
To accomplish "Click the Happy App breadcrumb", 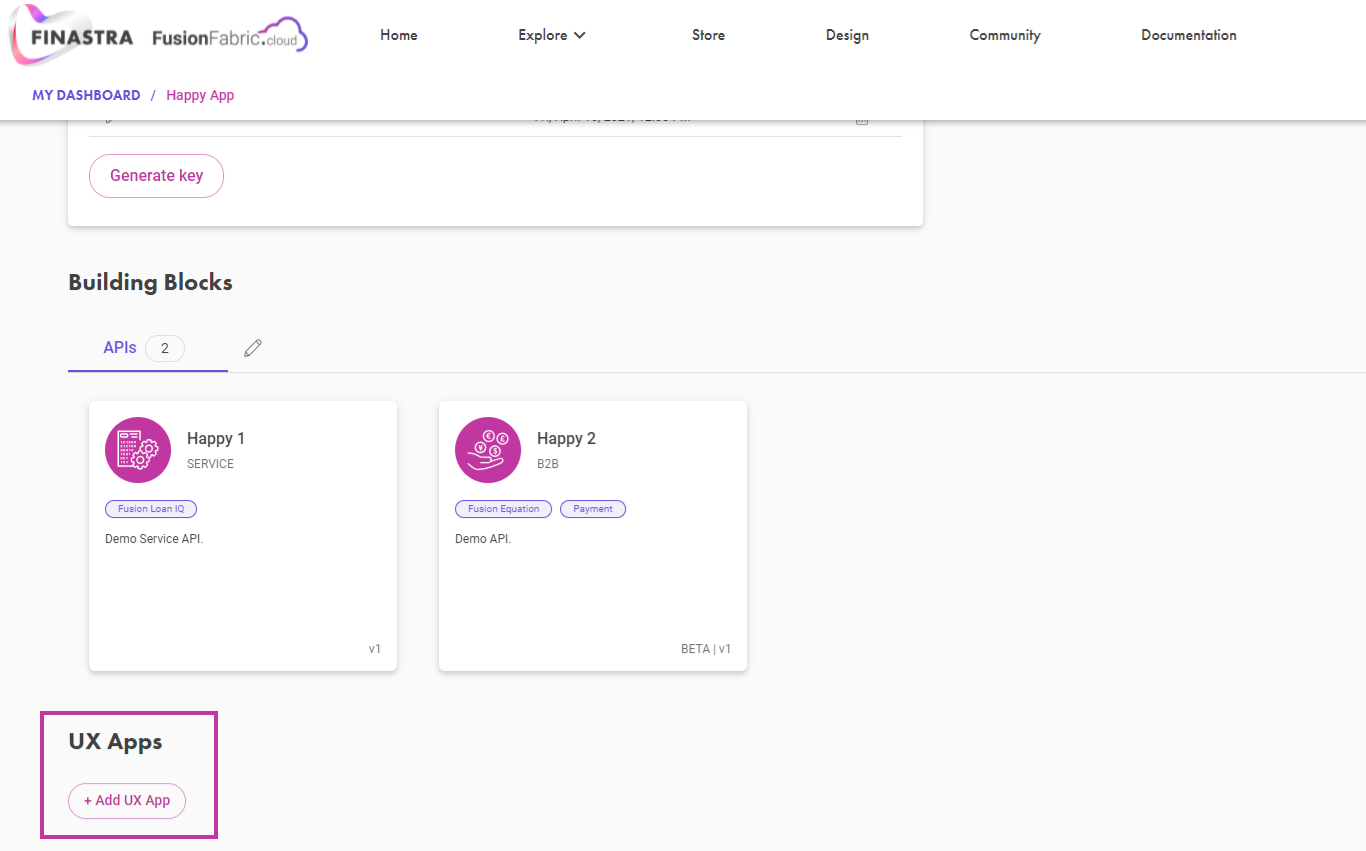I will click(x=200, y=95).
